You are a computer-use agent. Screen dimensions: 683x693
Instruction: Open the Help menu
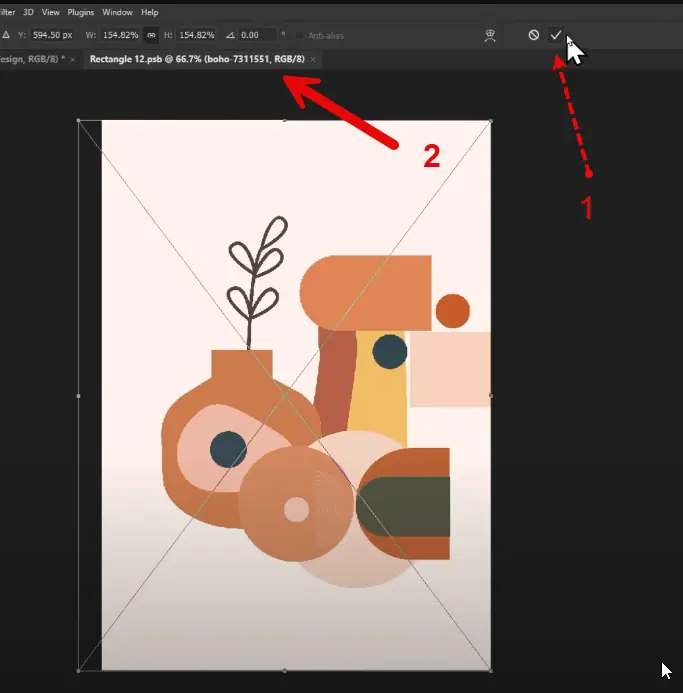[150, 12]
